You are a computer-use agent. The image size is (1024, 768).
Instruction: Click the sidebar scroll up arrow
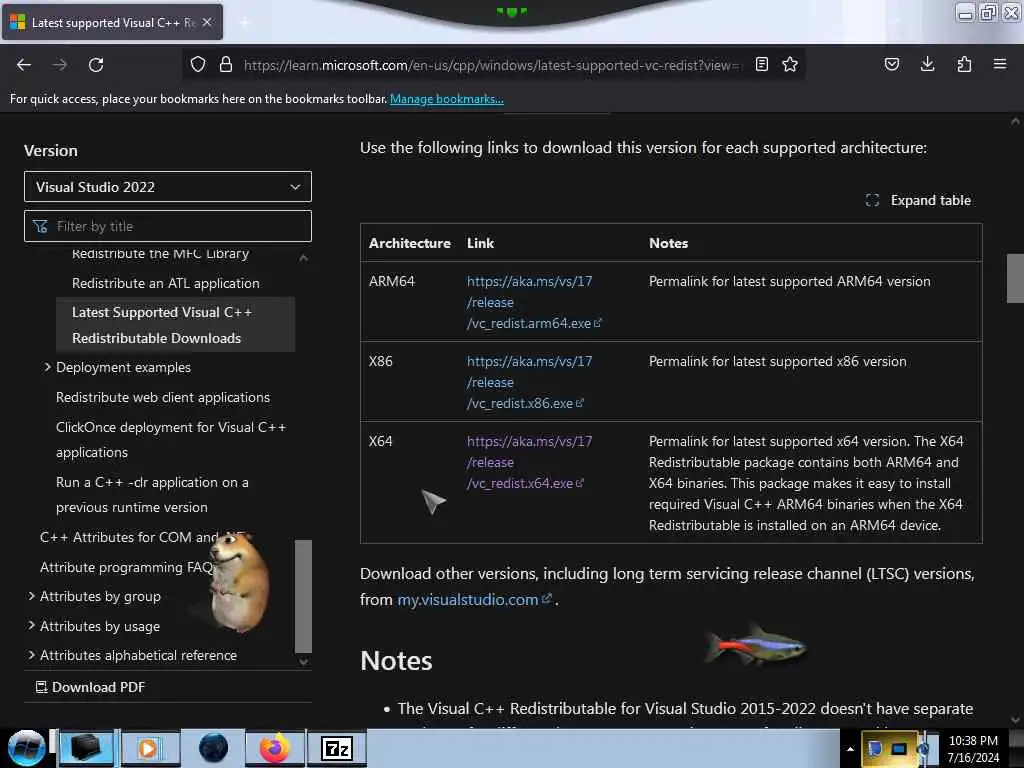pyautogui.click(x=303, y=258)
